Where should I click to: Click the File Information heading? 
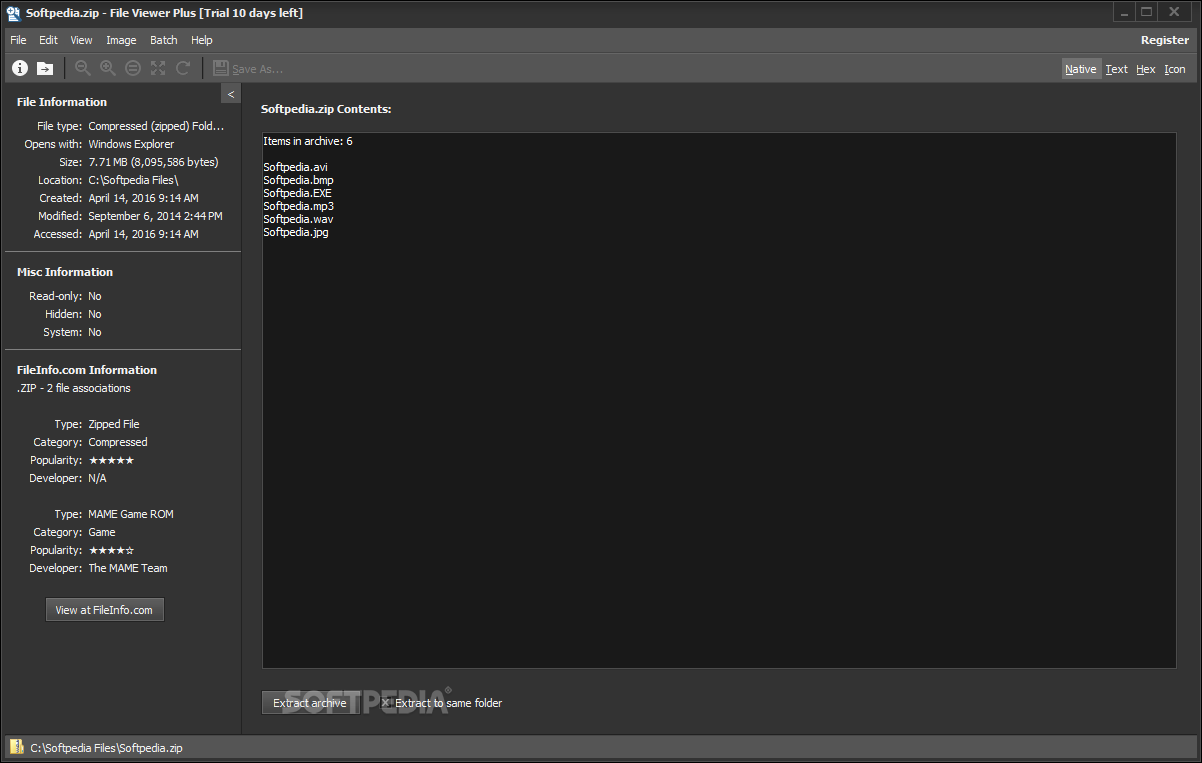tap(62, 102)
